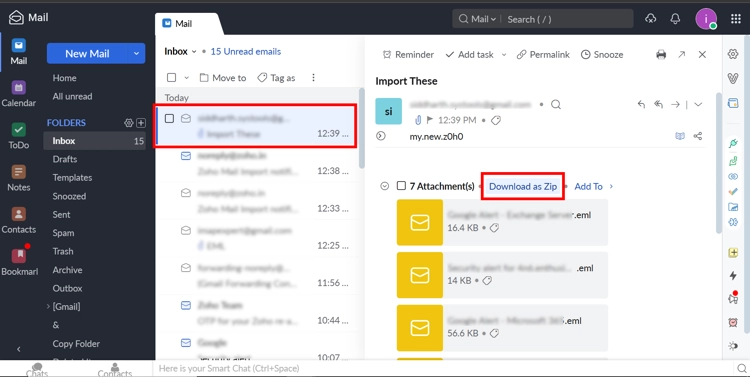
Task: Open the Drafts folder
Action: [x=65, y=159]
